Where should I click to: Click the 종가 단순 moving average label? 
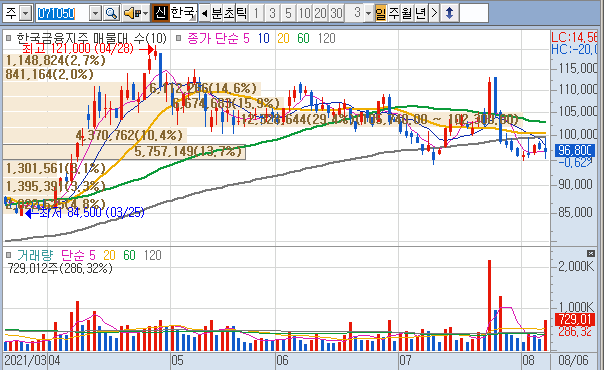(213, 39)
